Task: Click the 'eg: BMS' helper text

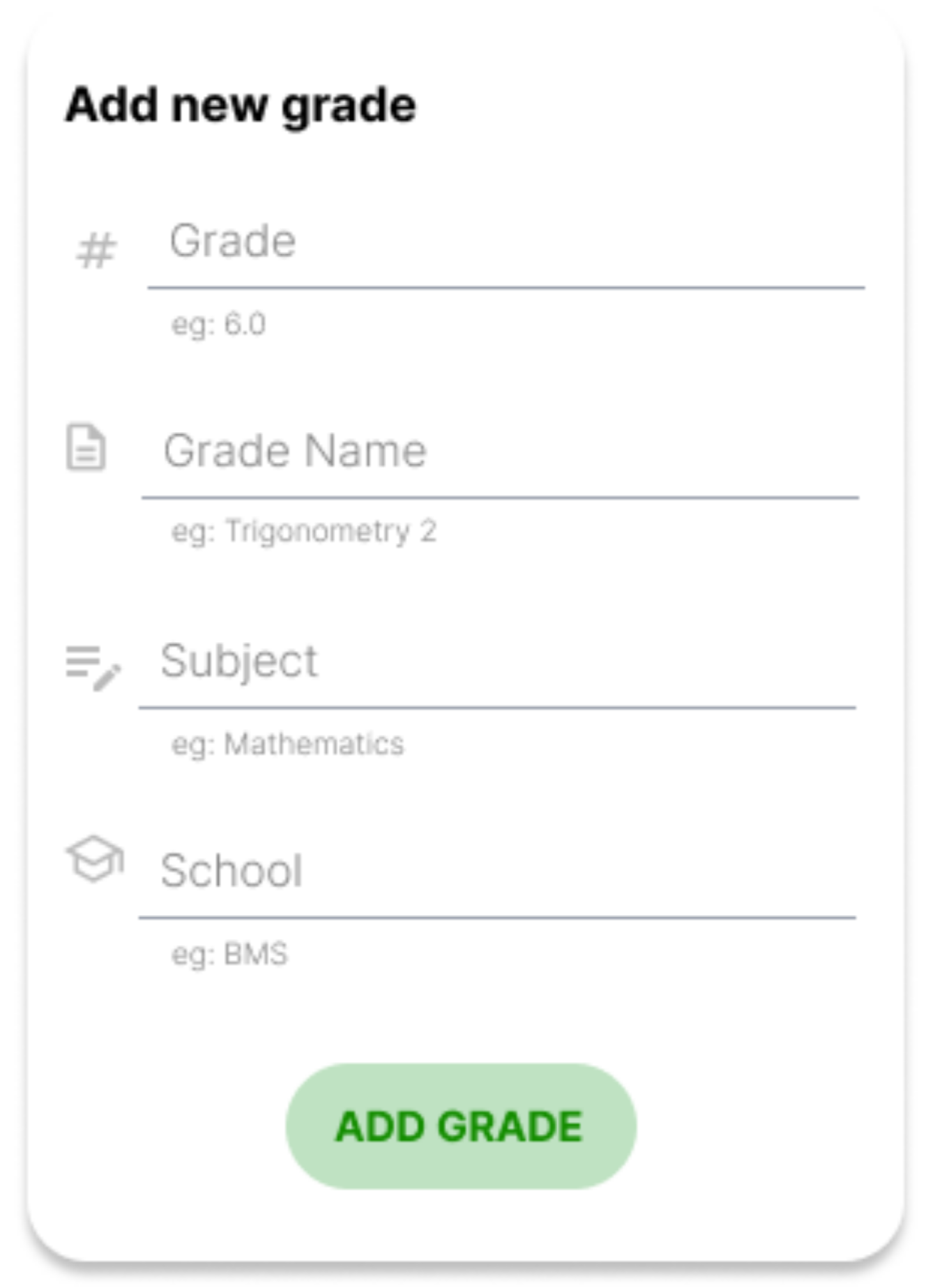Action: click(x=229, y=954)
